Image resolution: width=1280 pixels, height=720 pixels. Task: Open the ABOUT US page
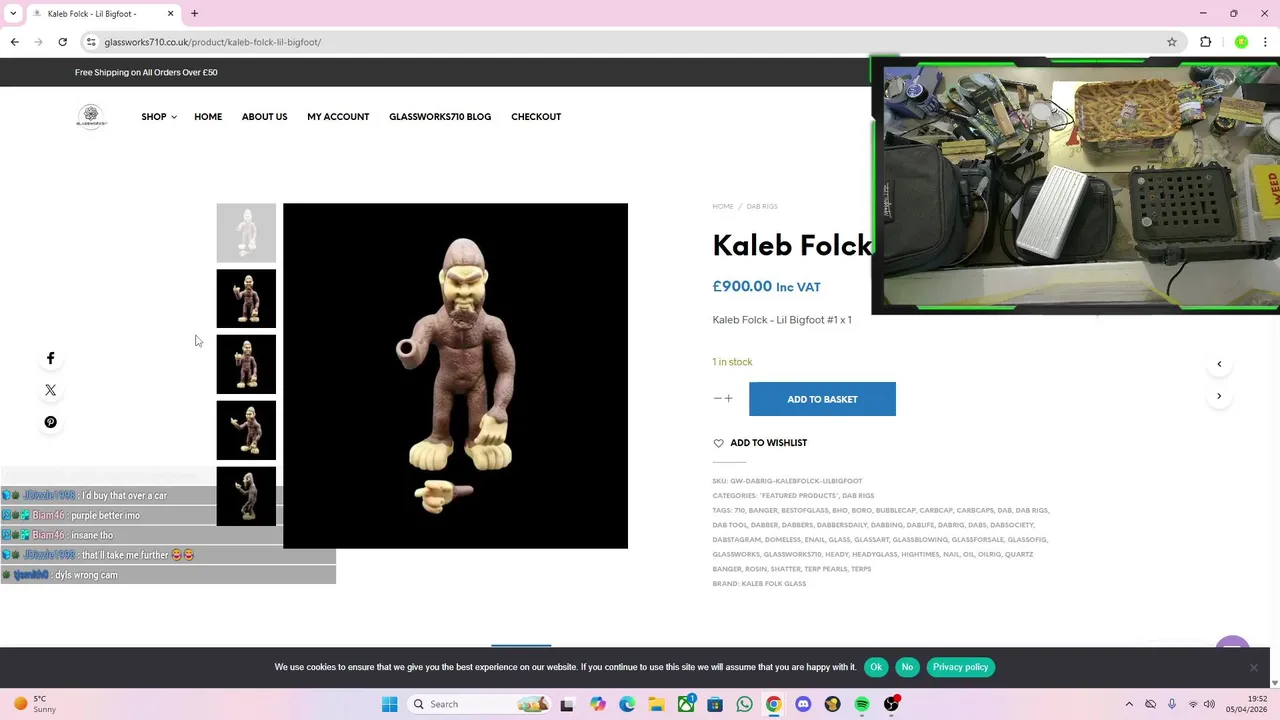(264, 117)
